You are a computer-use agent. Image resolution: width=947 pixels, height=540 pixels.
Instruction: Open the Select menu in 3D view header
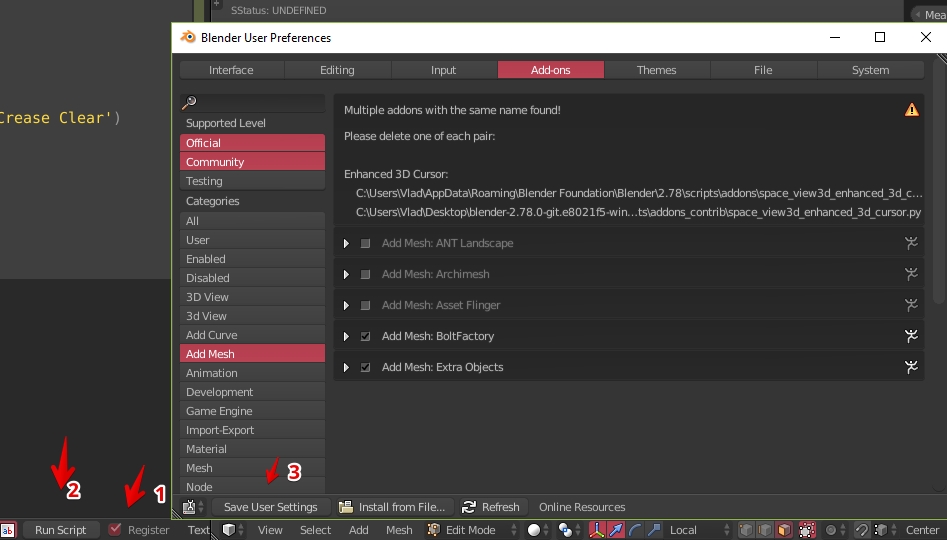[x=315, y=530]
